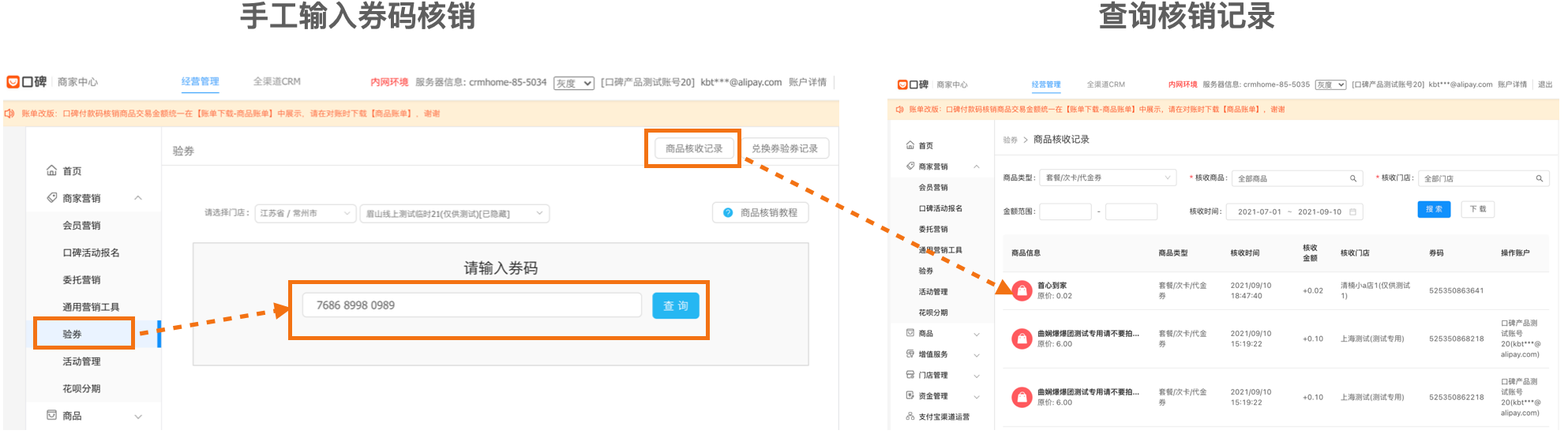Image resolution: width=1568 pixels, height=434 pixels.
Task: Click the Koubei logo in the right screenshot
Action: coord(913,84)
